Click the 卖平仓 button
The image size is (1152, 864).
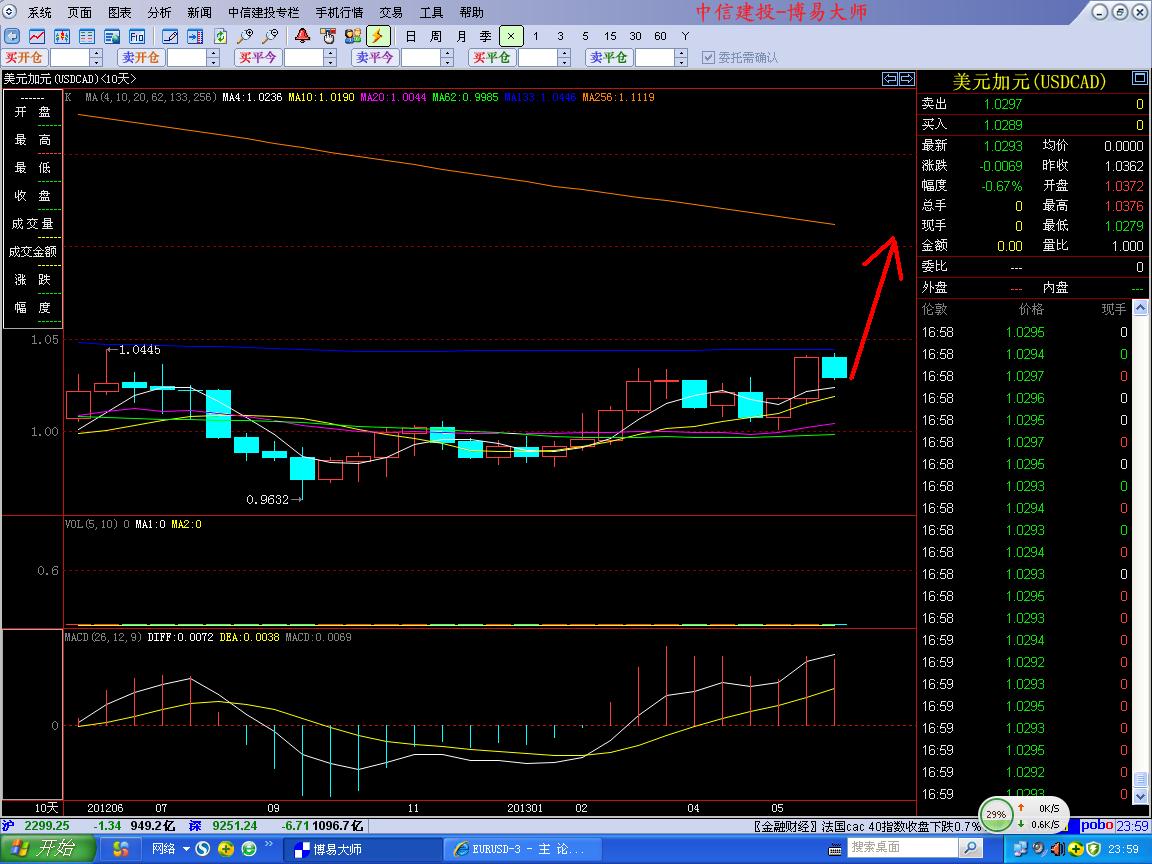[x=608, y=57]
